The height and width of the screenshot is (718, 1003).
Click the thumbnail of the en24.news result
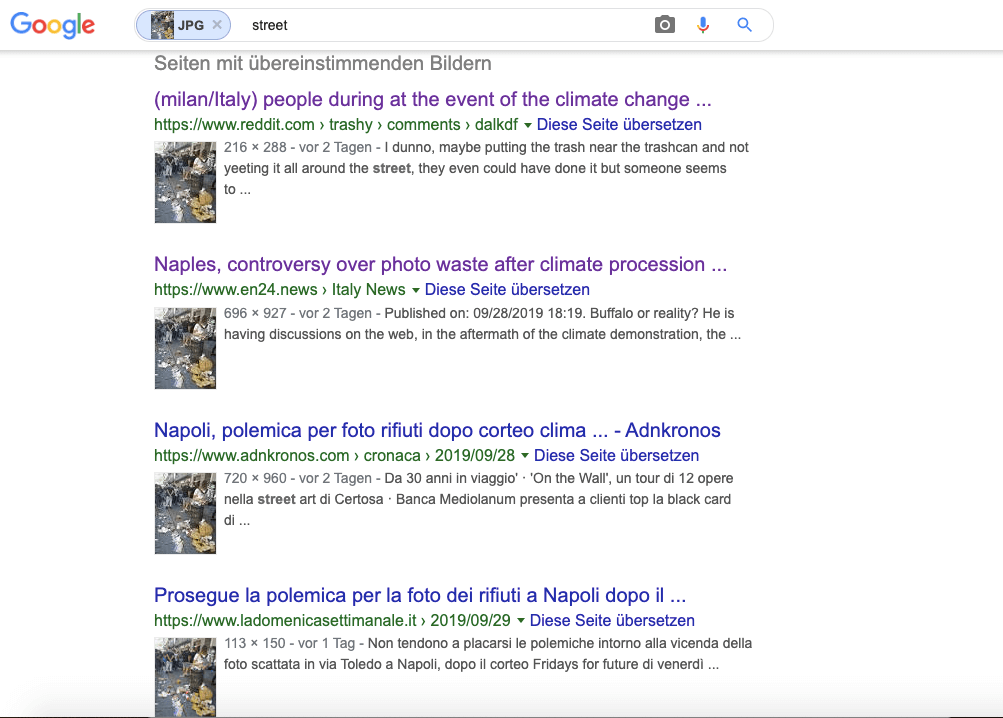click(x=186, y=348)
